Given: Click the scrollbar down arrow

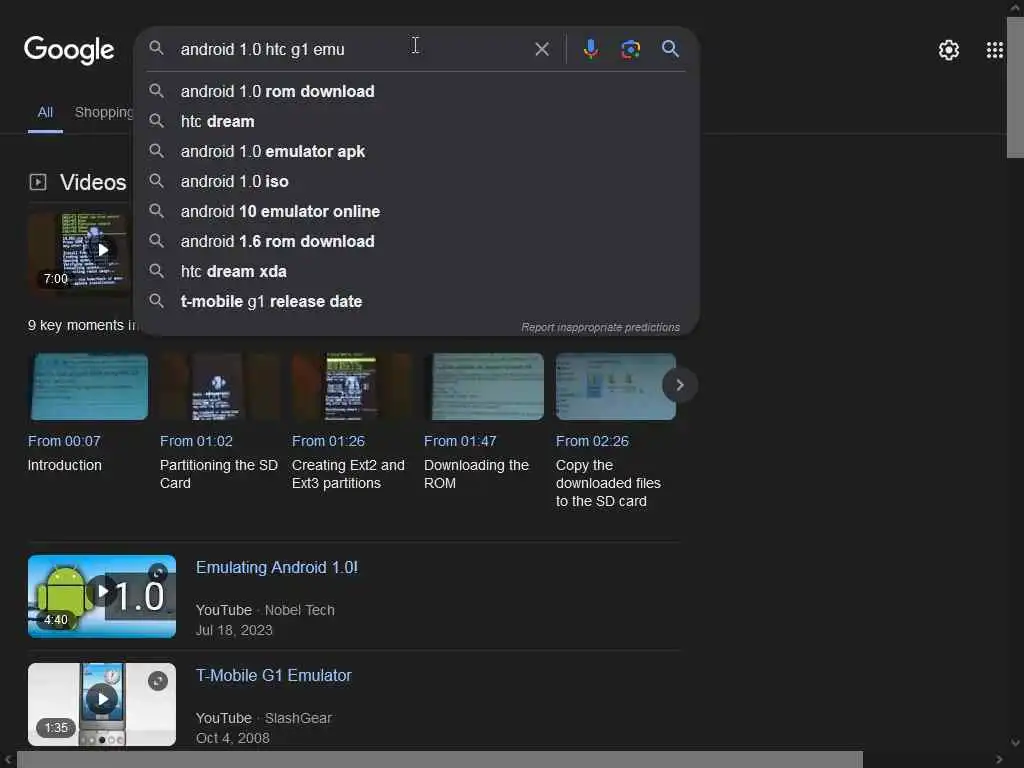Looking at the screenshot, I should tap(1015, 743).
